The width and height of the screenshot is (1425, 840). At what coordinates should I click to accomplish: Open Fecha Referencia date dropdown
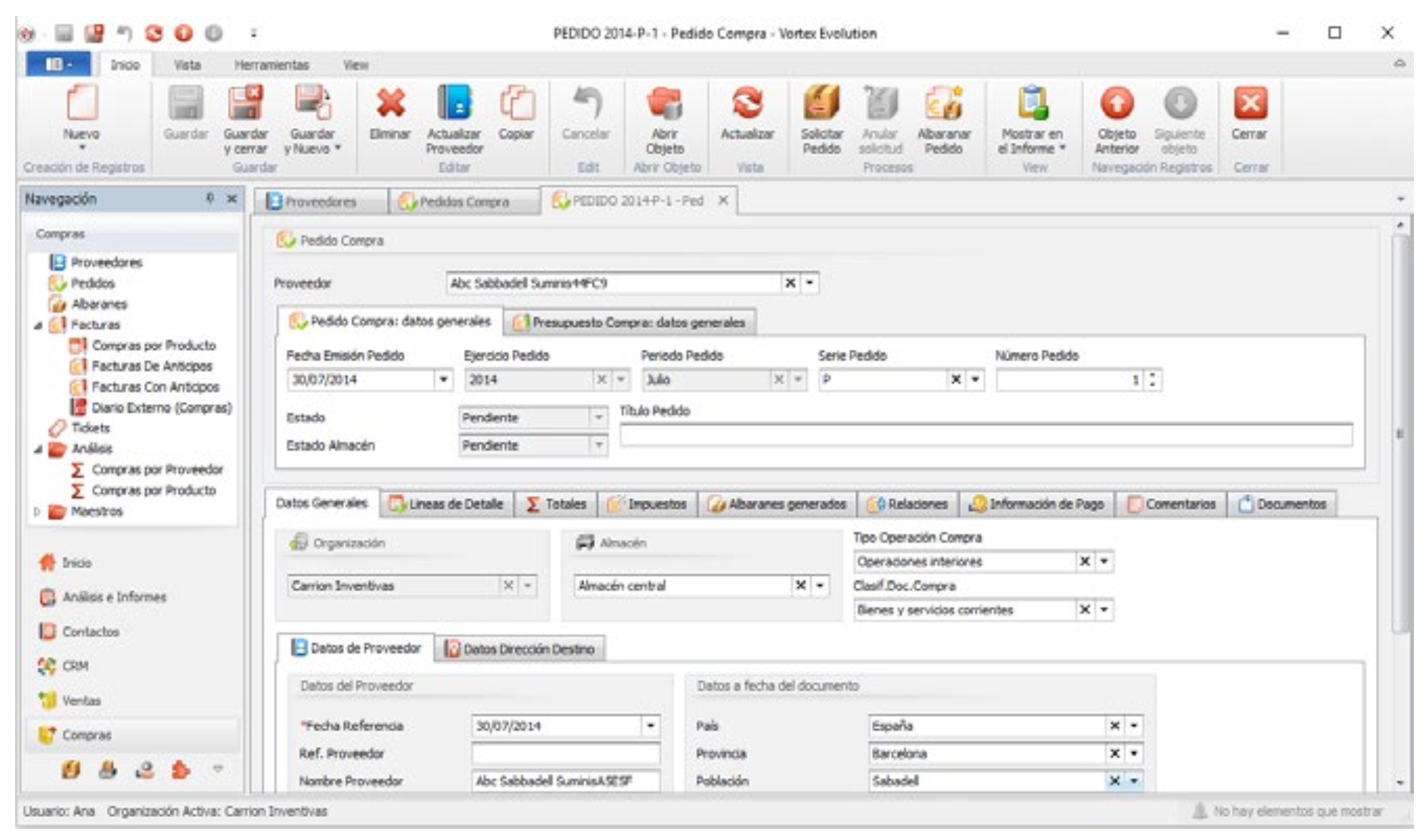(x=650, y=726)
